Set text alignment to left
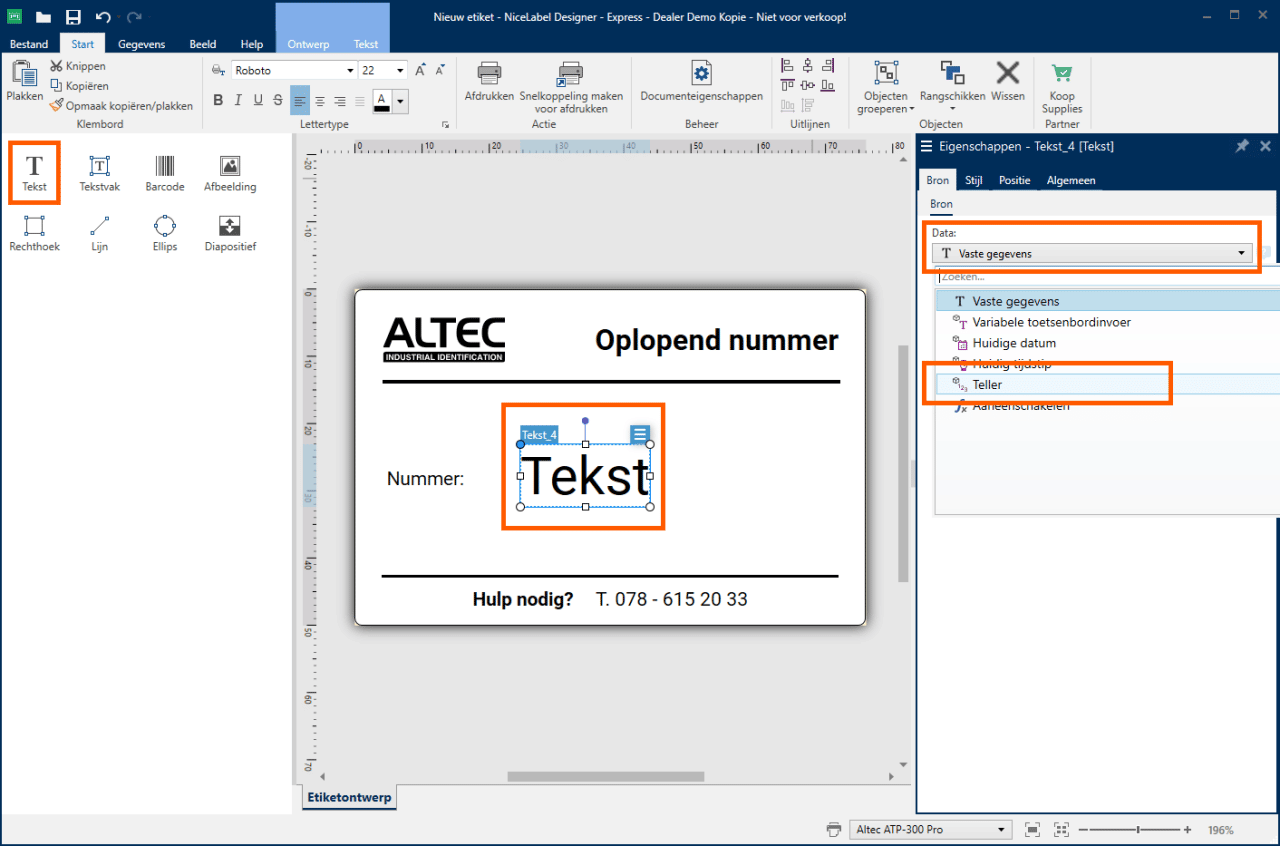Image resolution: width=1280 pixels, height=846 pixels. coord(300,100)
